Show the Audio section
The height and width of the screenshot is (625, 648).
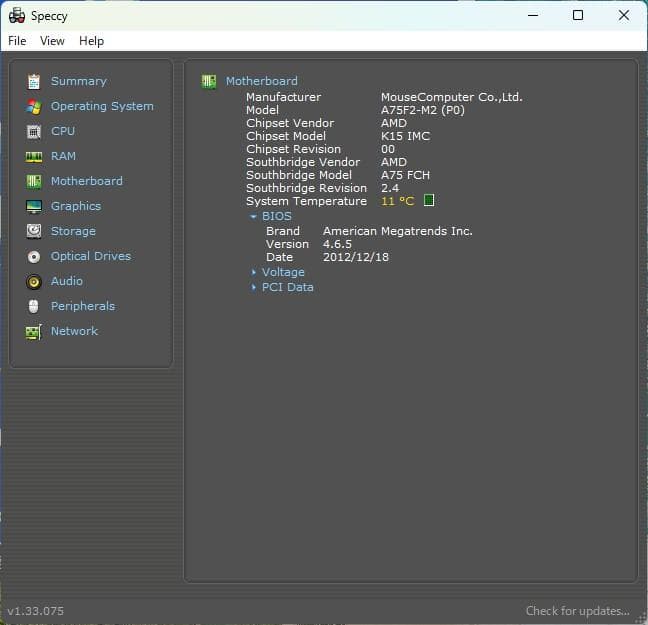tap(67, 281)
